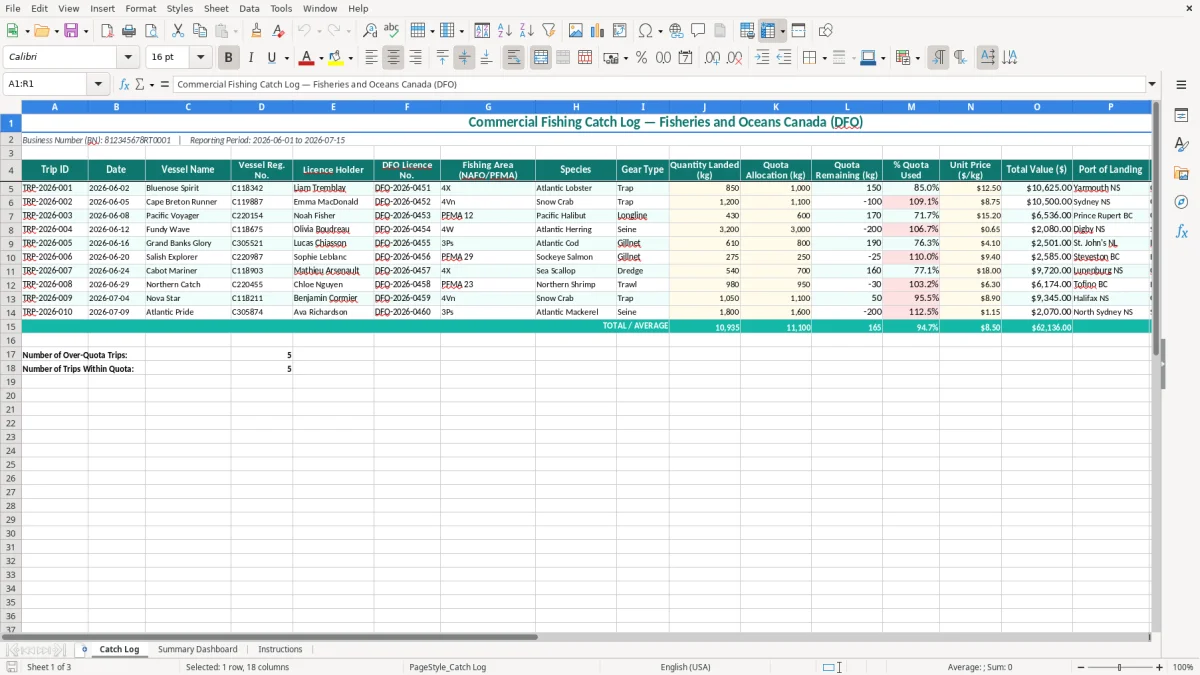
Task: Select column header M
Action: tap(911, 106)
